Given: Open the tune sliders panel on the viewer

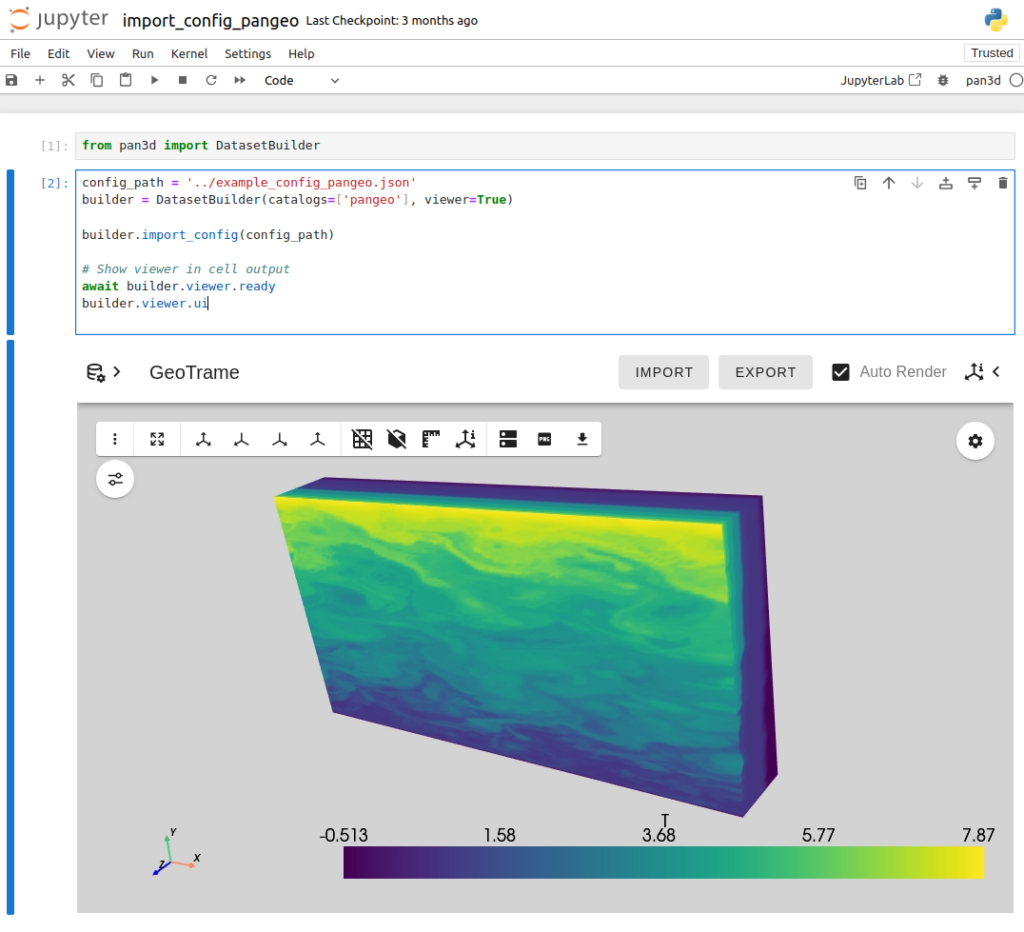Looking at the screenshot, I should pos(115,479).
